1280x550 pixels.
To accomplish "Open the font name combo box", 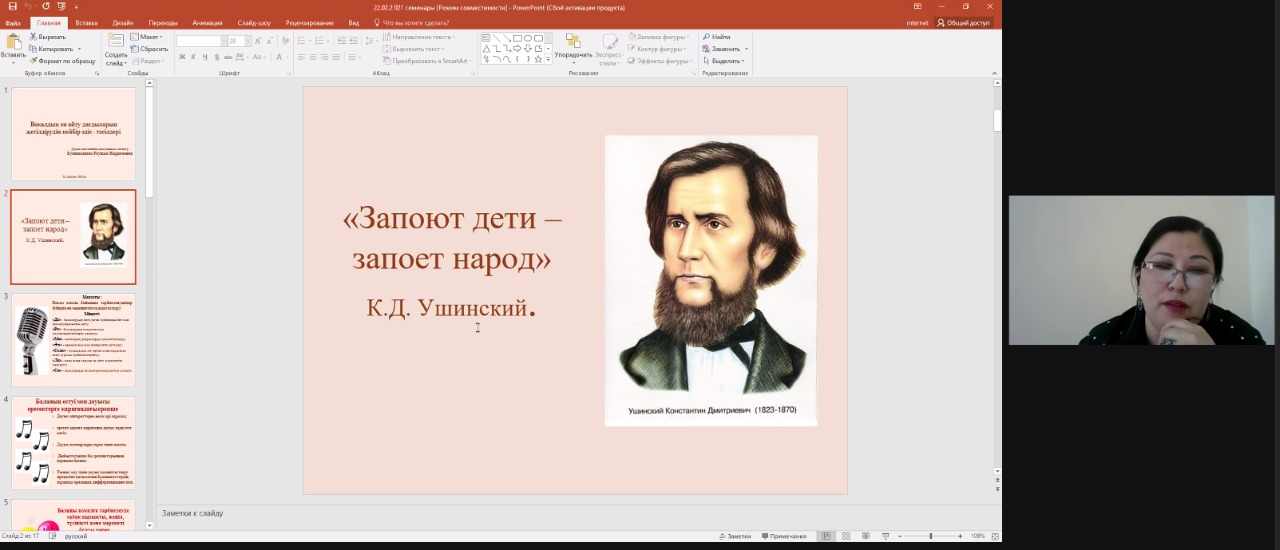I will click(x=199, y=41).
